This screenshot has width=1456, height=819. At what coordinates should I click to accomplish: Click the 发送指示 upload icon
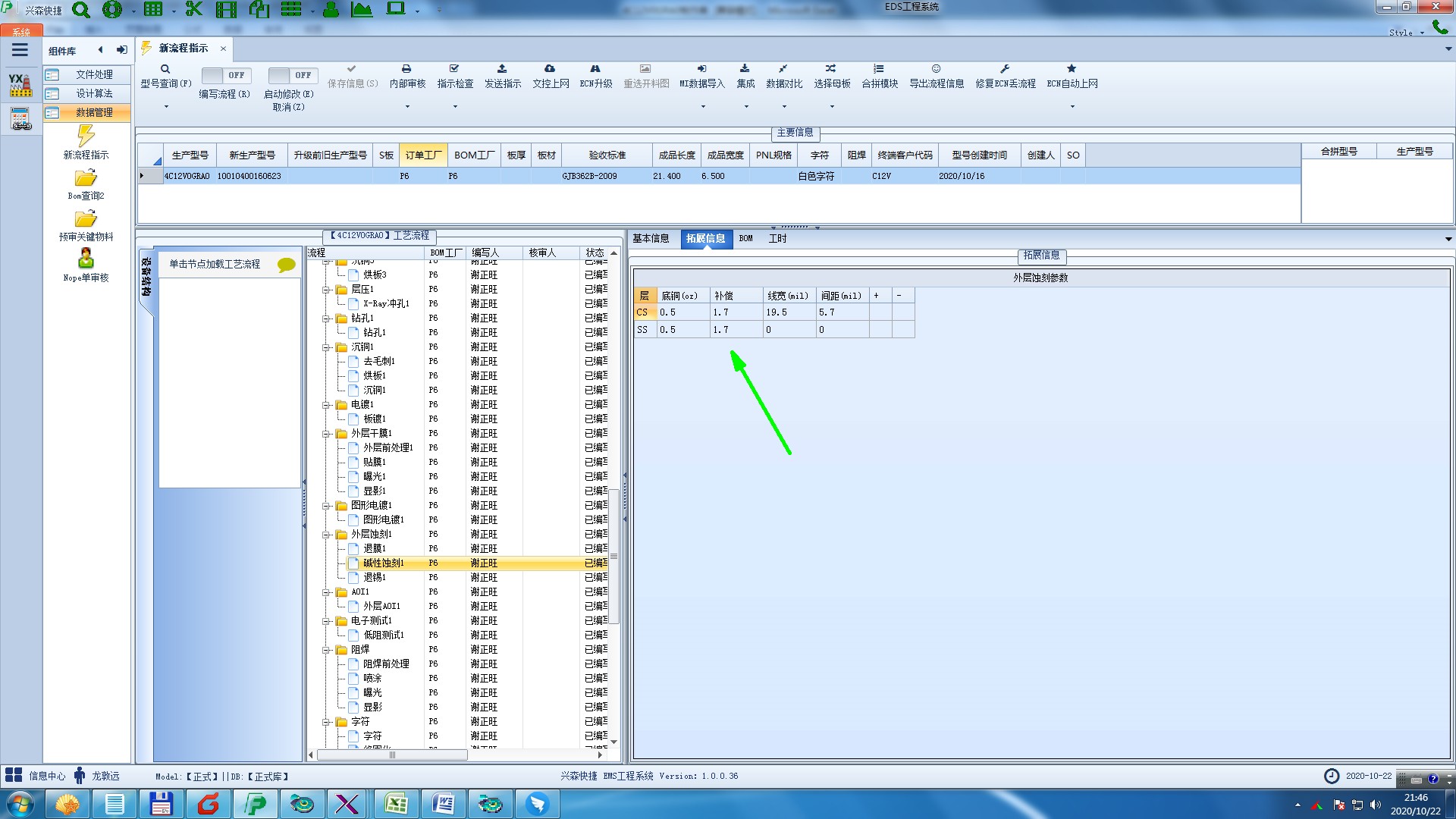(502, 69)
